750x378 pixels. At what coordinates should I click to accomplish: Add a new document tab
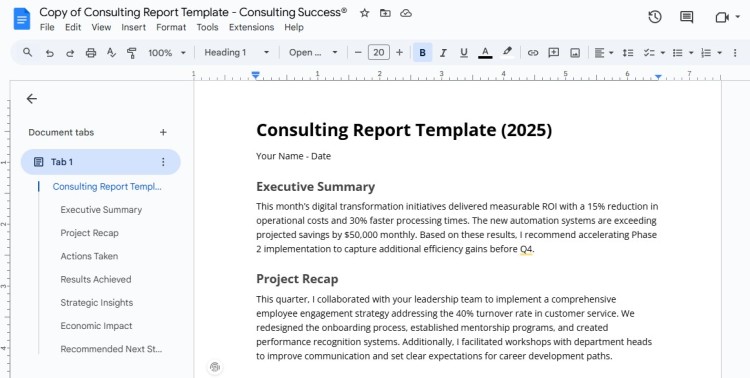[163, 132]
